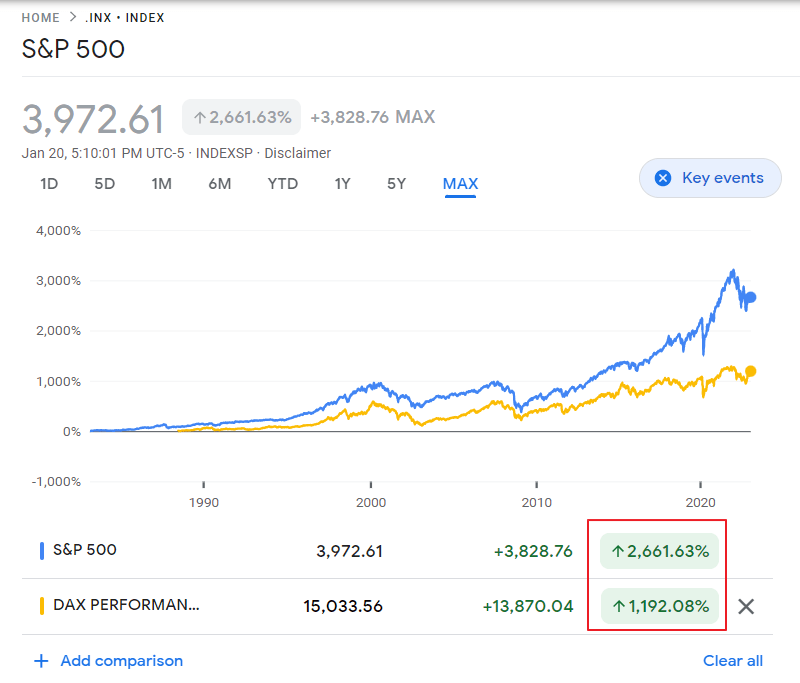Click the X icon inside Key events
The width and height of the screenshot is (800, 683).
point(663,178)
